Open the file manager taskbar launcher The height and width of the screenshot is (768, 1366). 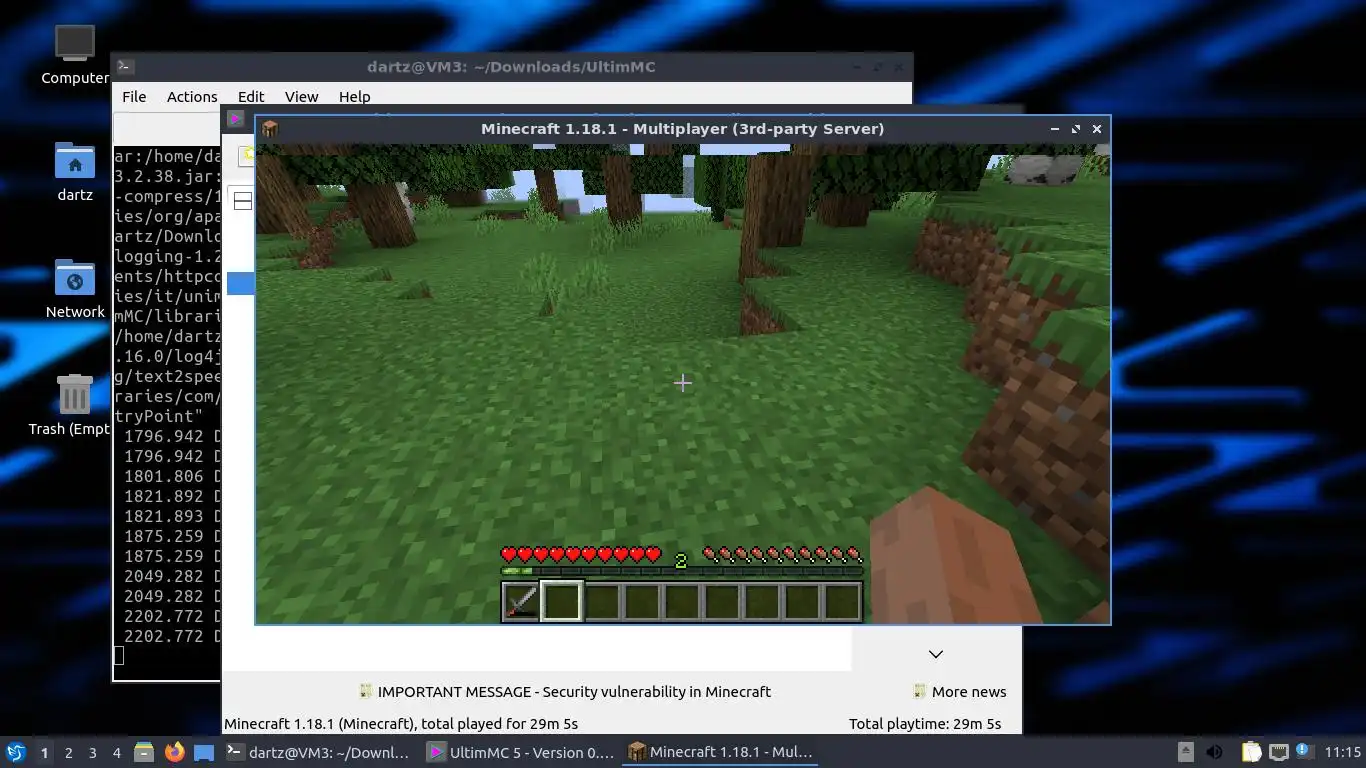144,752
